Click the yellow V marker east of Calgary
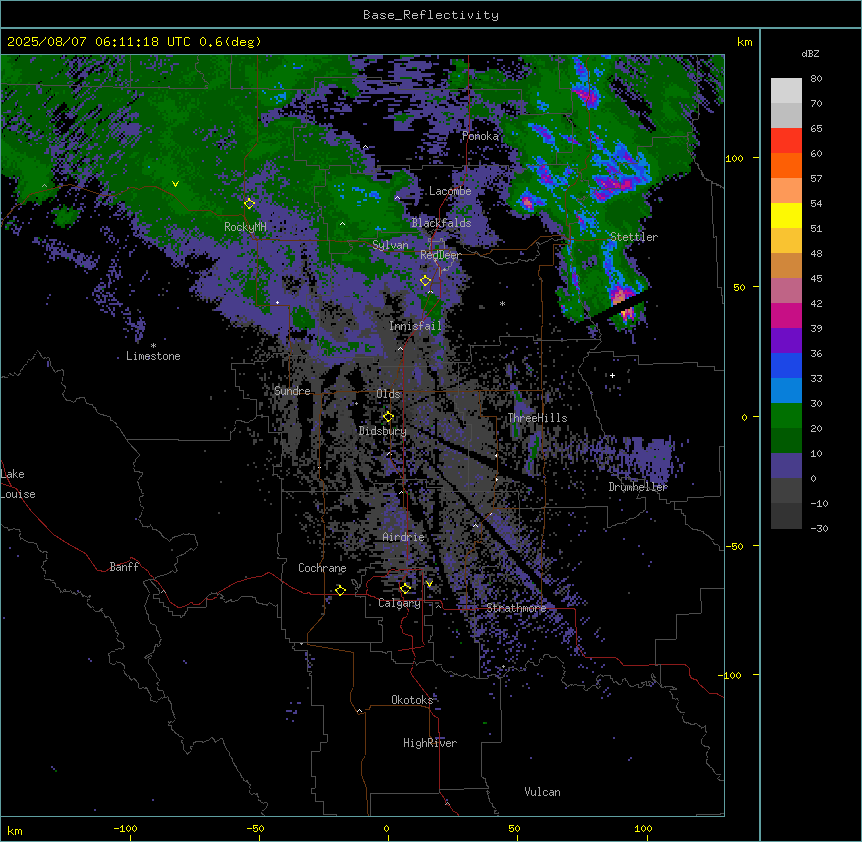This screenshot has height=842, width=862. [429, 584]
